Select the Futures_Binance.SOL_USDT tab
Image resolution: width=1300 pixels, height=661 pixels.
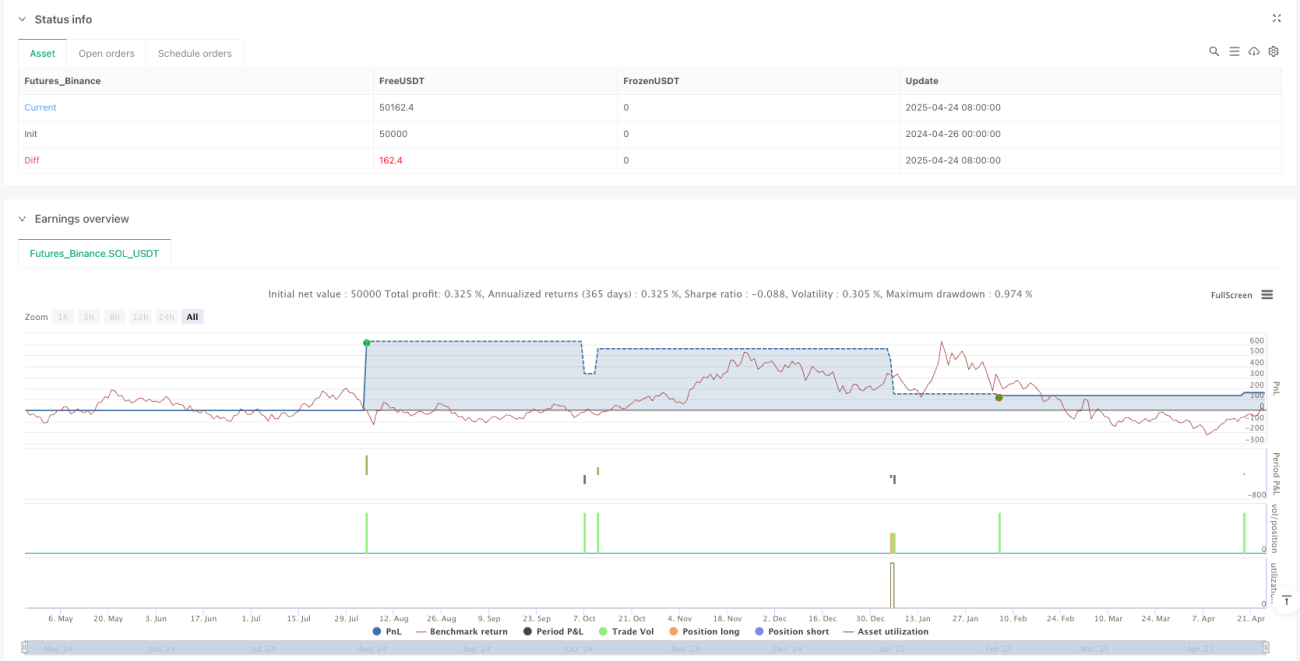pos(95,254)
